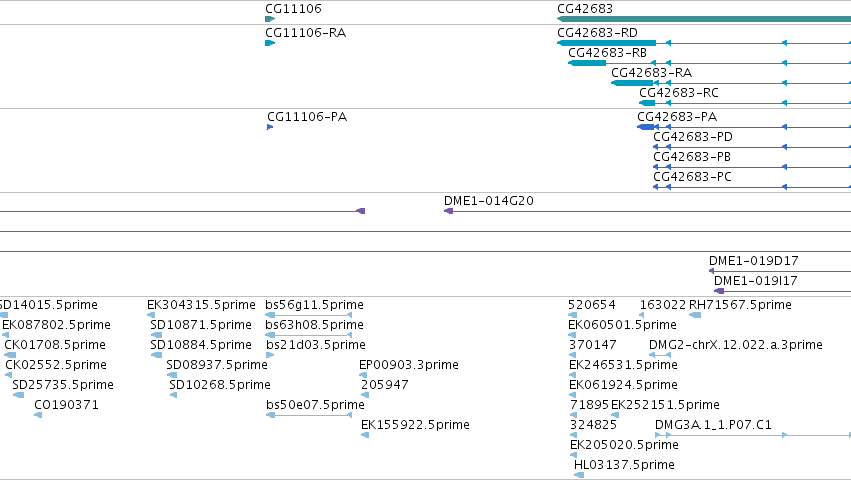Image resolution: width=851 pixels, height=480 pixels.
Task: Click the CG42683 gene bar
Action: [x=704, y=19]
